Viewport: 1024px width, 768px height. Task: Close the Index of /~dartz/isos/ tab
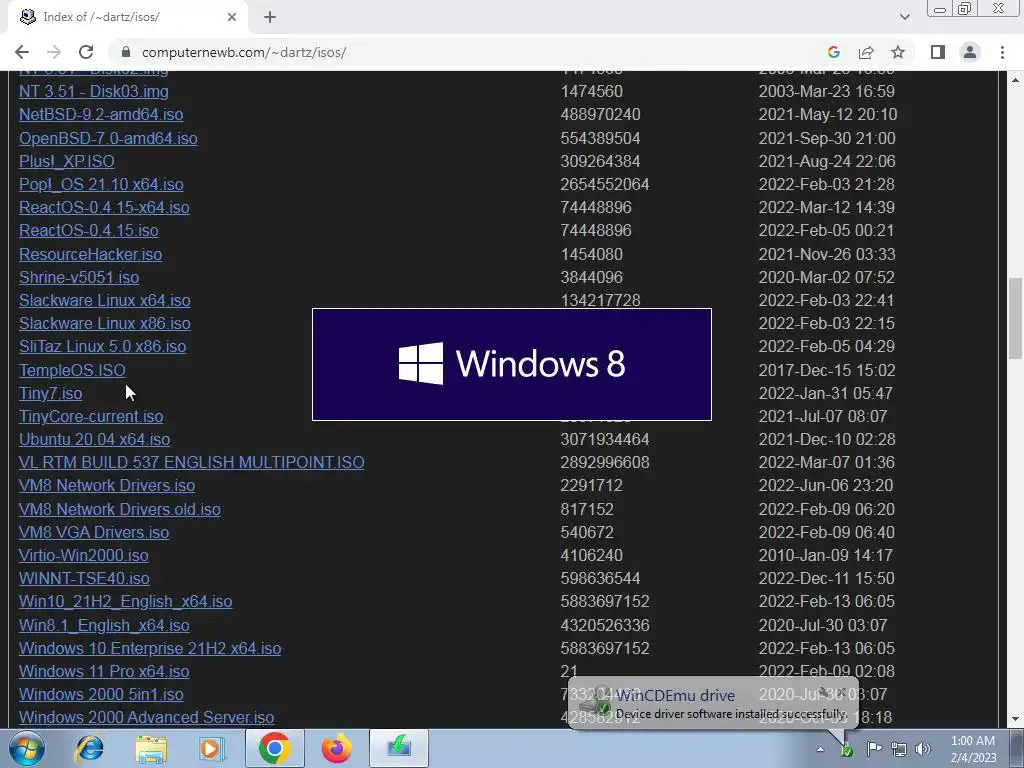[x=232, y=17]
